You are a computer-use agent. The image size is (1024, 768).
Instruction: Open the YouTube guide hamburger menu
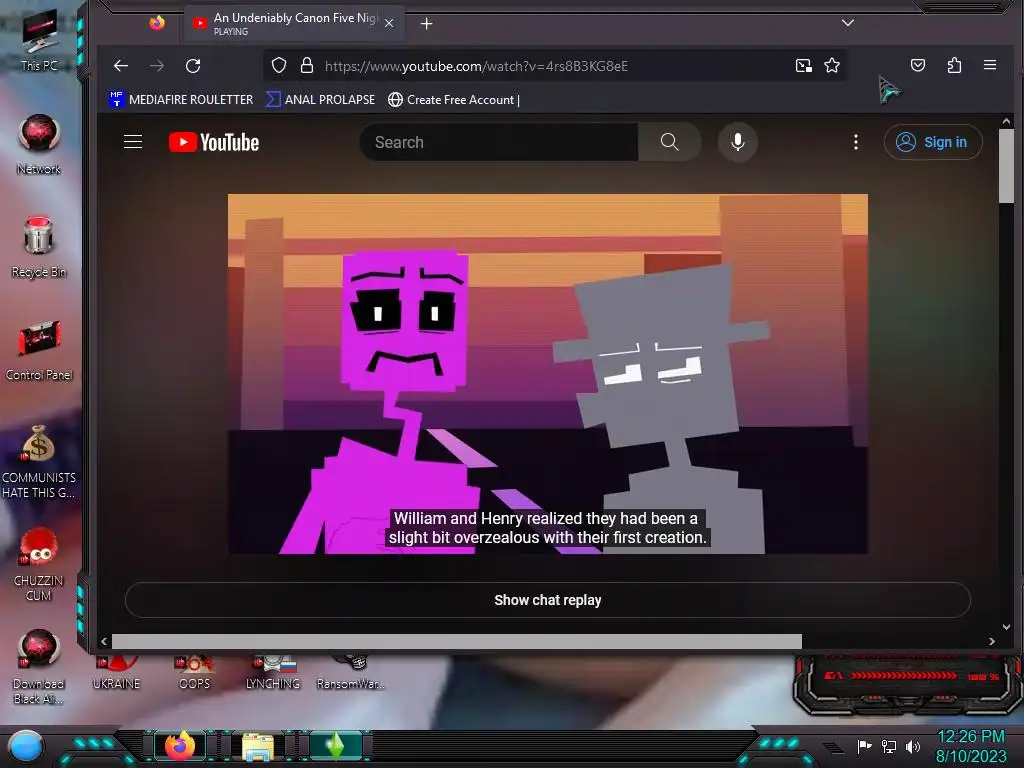click(133, 142)
